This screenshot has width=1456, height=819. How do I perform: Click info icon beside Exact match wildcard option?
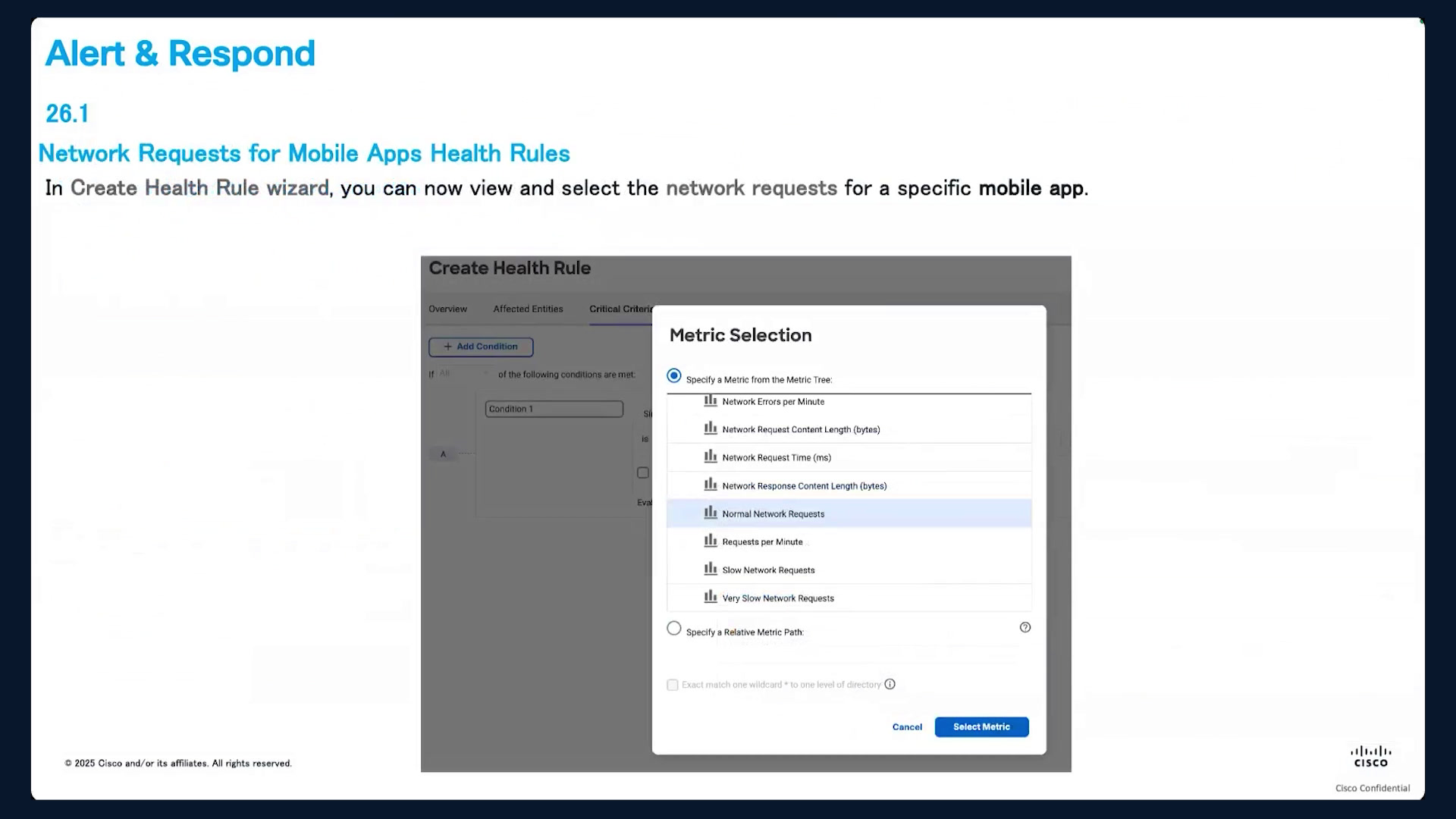(x=890, y=684)
